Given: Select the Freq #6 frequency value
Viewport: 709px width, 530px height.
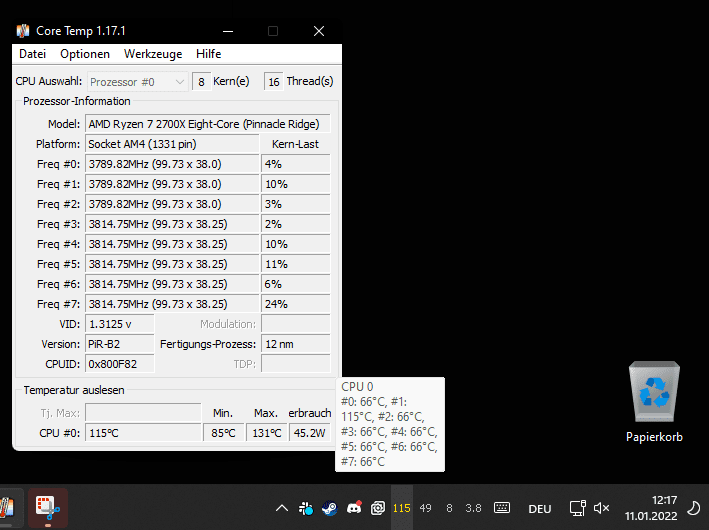Looking at the screenshot, I should (172, 284).
